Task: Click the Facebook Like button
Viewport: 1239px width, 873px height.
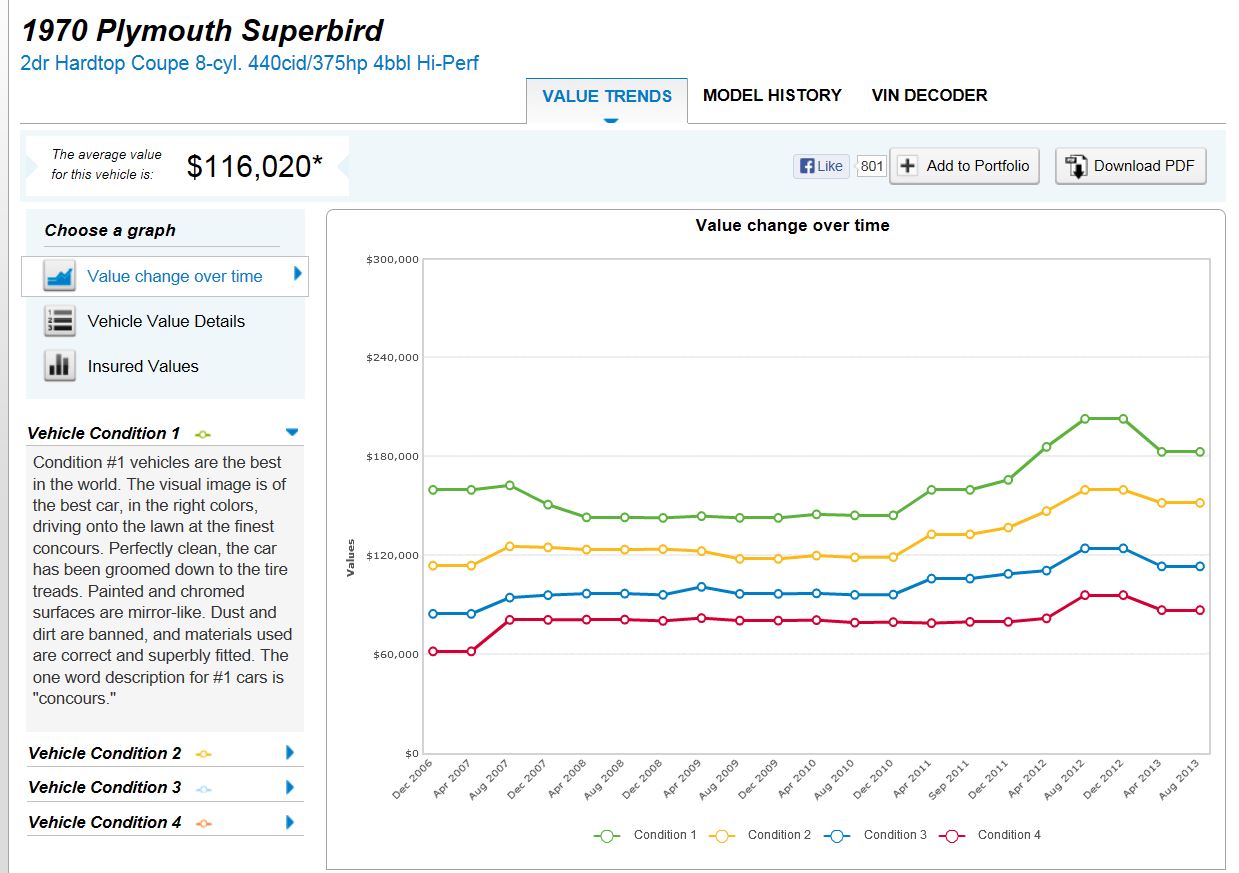Action: tap(820, 166)
